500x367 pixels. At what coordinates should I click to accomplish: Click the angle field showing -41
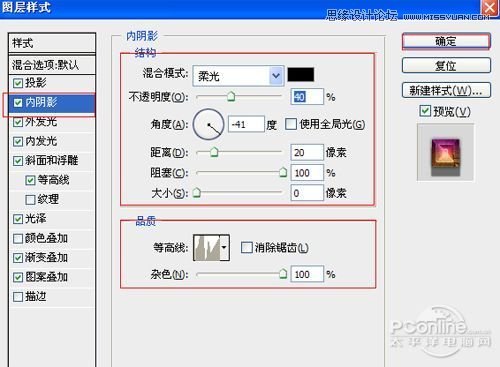(x=246, y=124)
